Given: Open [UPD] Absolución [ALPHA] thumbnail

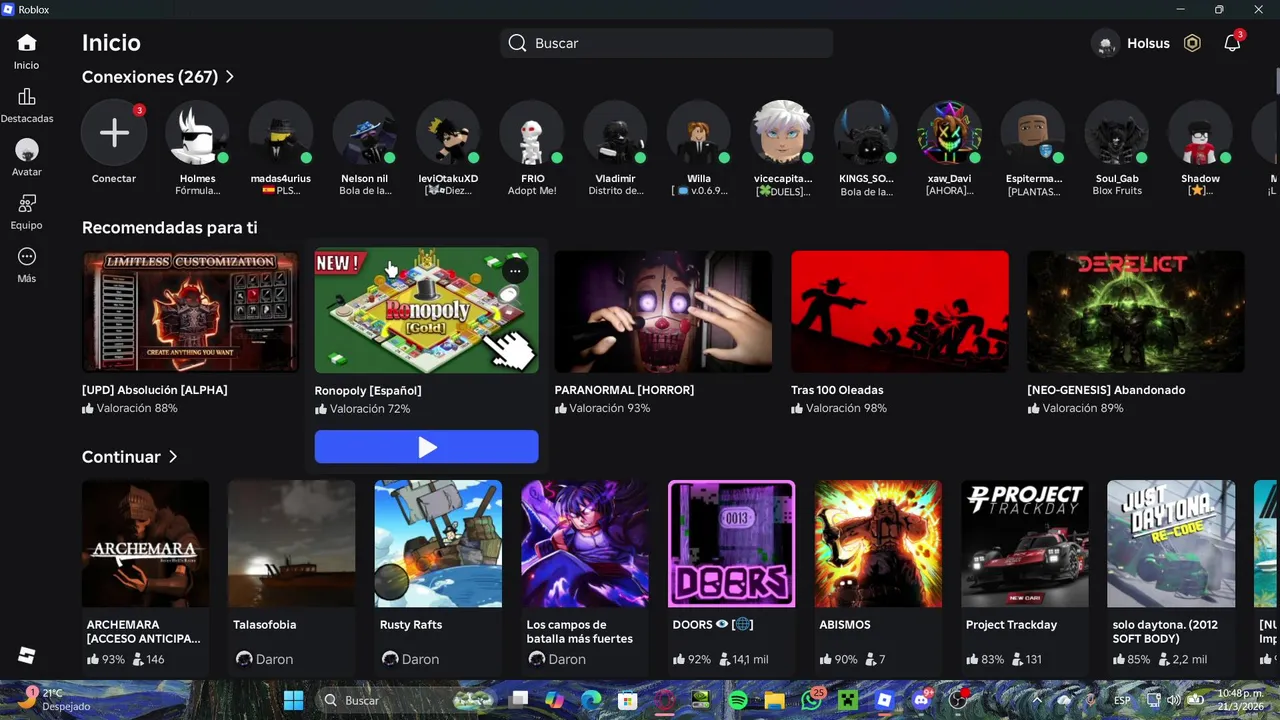Looking at the screenshot, I should (x=190, y=311).
